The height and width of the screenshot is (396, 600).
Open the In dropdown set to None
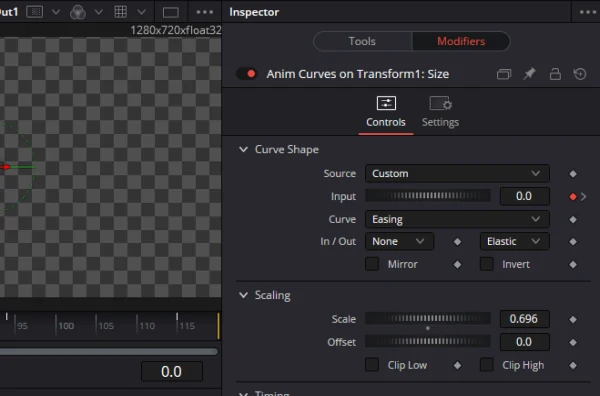tap(399, 241)
